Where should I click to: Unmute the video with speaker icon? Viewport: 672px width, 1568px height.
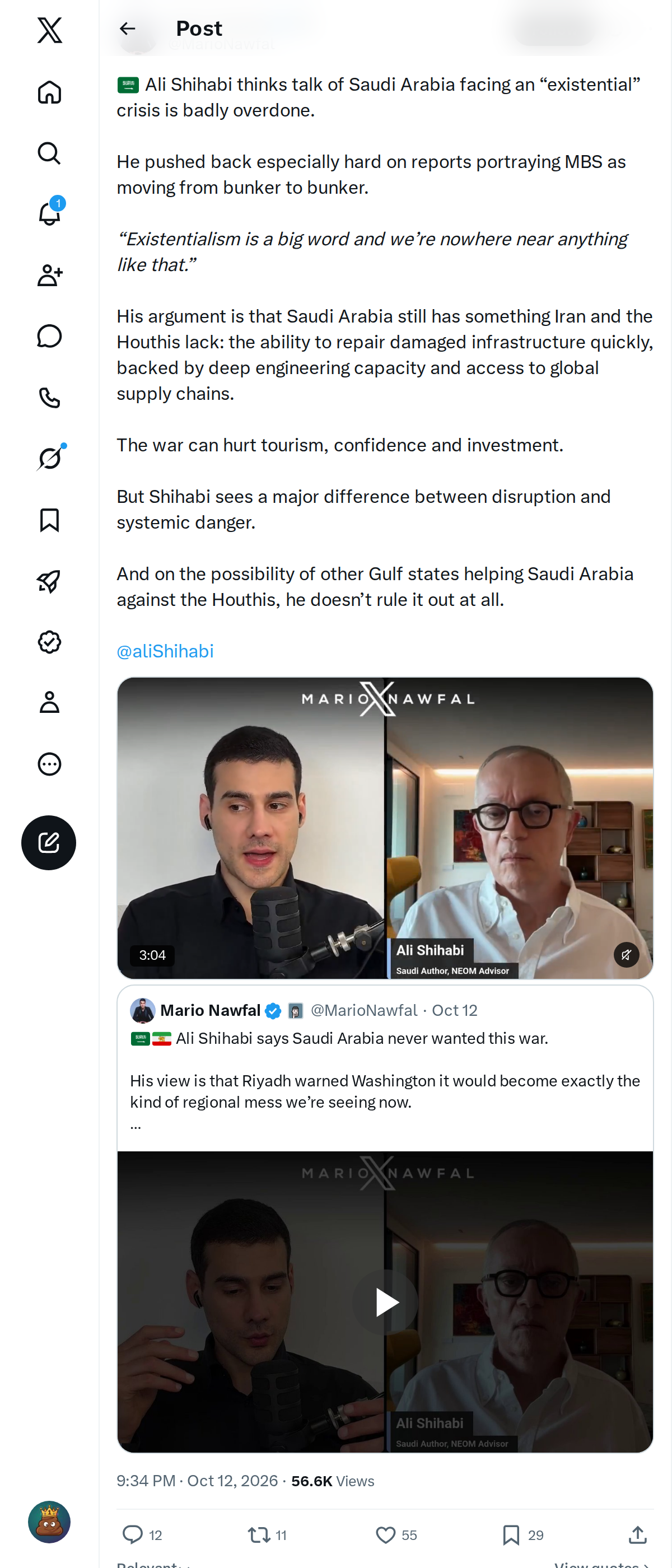626,954
